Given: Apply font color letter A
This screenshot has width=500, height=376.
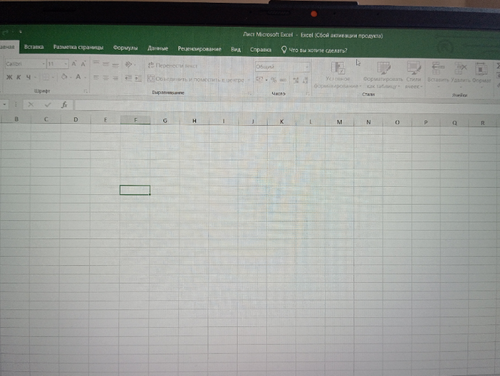Looking at the screenshot, I should click(78, 77).
